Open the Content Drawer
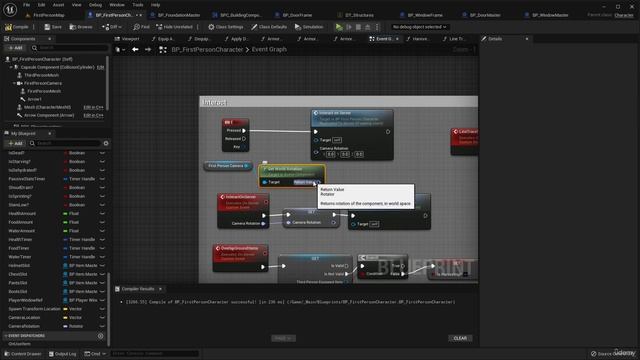Screen dimensions: 640x360 coord(22,354)
